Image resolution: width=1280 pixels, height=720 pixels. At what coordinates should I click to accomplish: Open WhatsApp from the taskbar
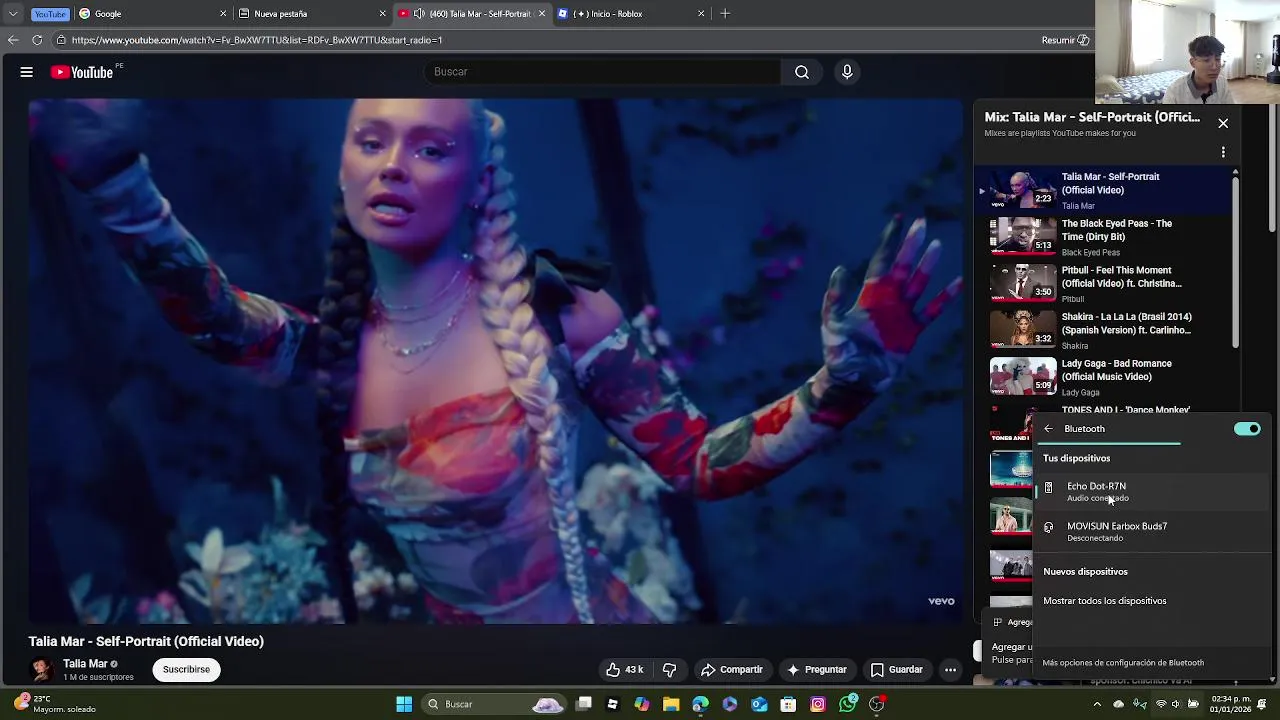click(x=848, y=704)
